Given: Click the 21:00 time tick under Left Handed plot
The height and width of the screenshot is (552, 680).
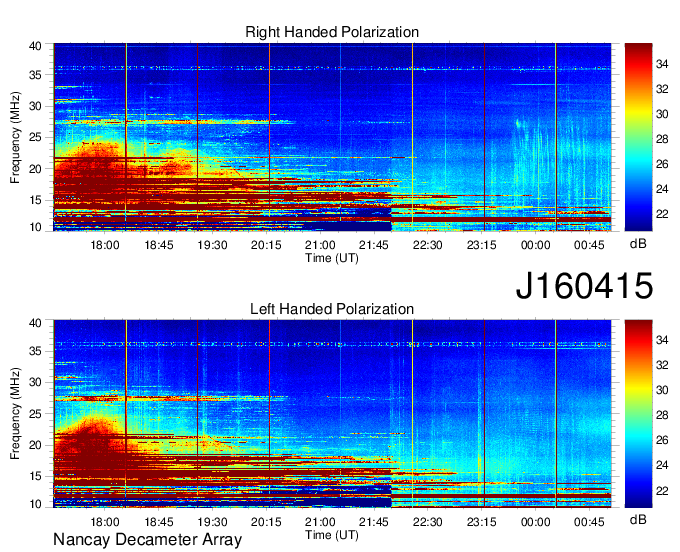Looking at the screenshot, I should pyautogui.click(x=320, y=522).
